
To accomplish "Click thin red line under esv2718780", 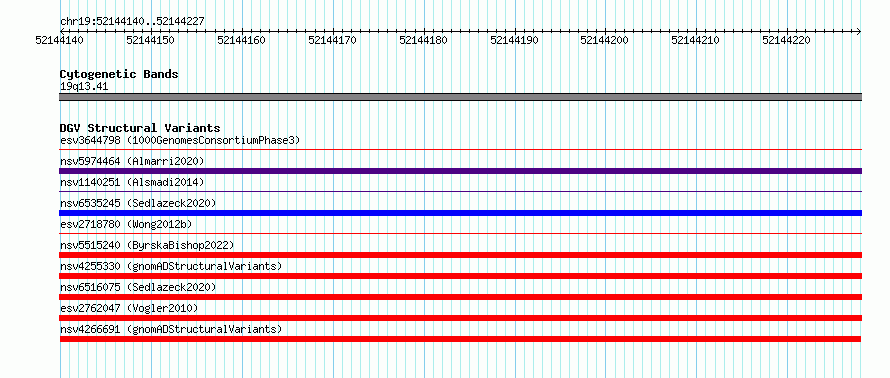I will tap(460, 234).
